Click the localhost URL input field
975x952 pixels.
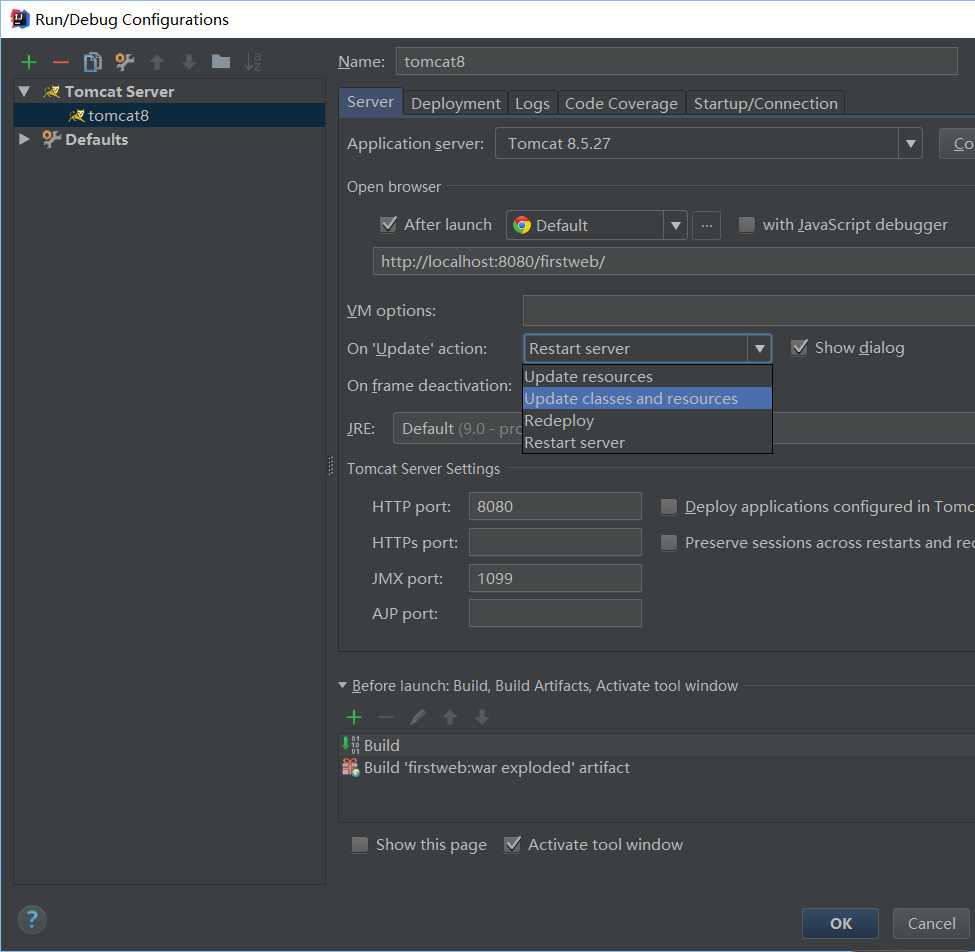click(x=674, y=261)
